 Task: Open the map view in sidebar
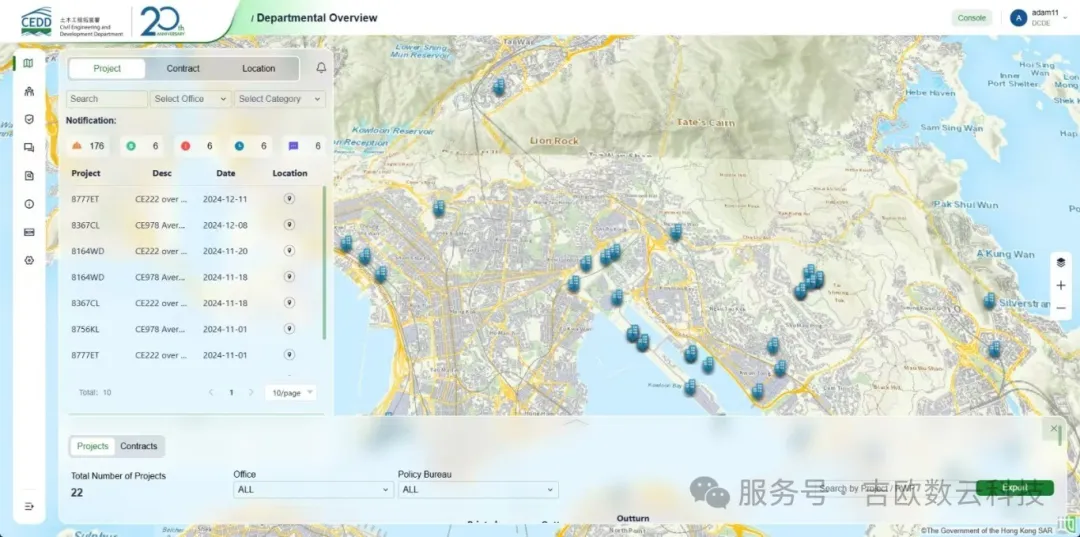pos(28,63)
